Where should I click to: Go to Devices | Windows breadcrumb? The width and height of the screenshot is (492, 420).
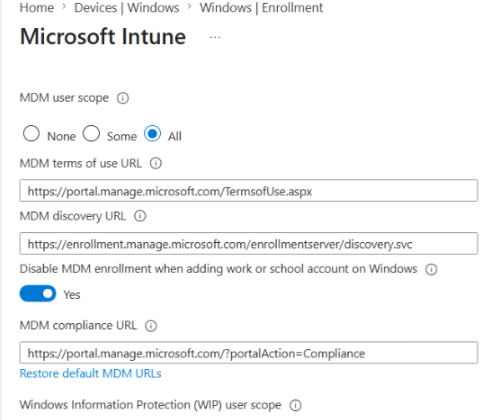click(127, 7)
